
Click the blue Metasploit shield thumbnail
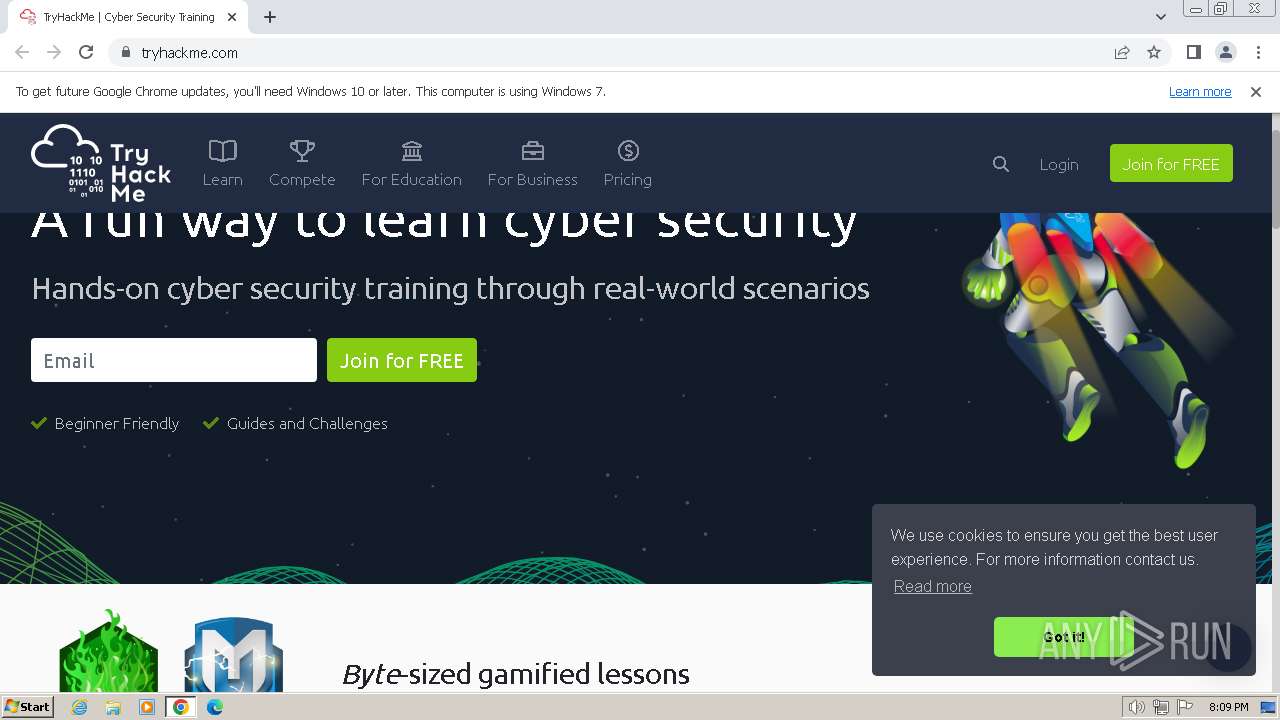233,656
